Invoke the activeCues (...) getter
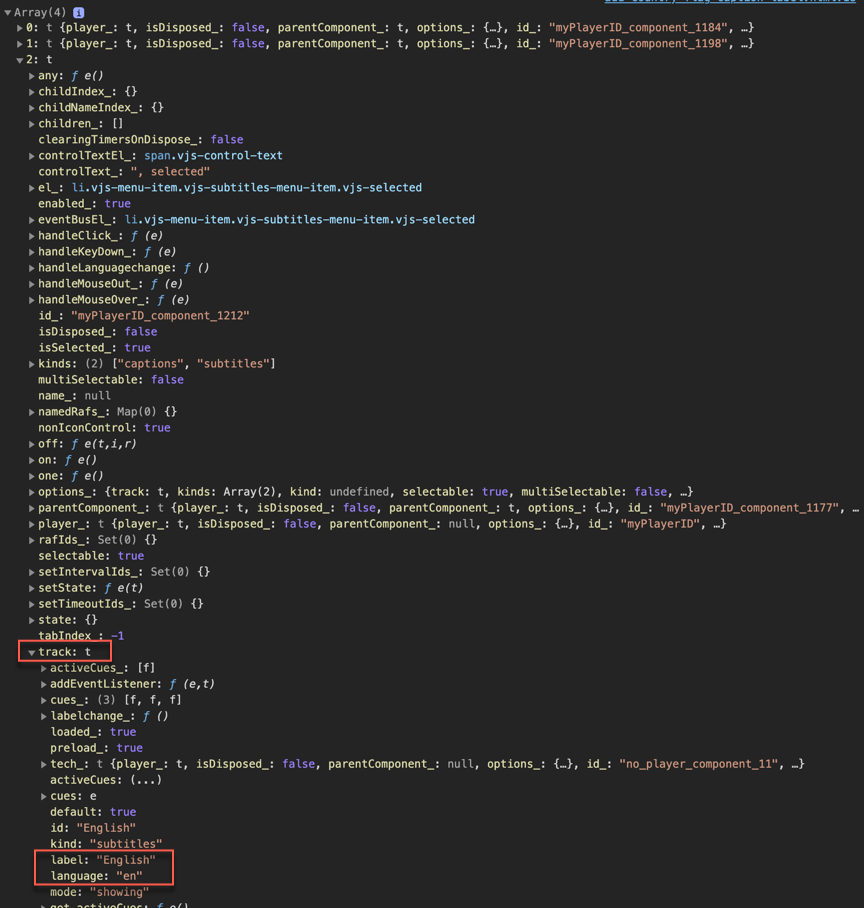The width and height of the screenshot is (864, 908). pyautogui.click(x=146, y=780)
